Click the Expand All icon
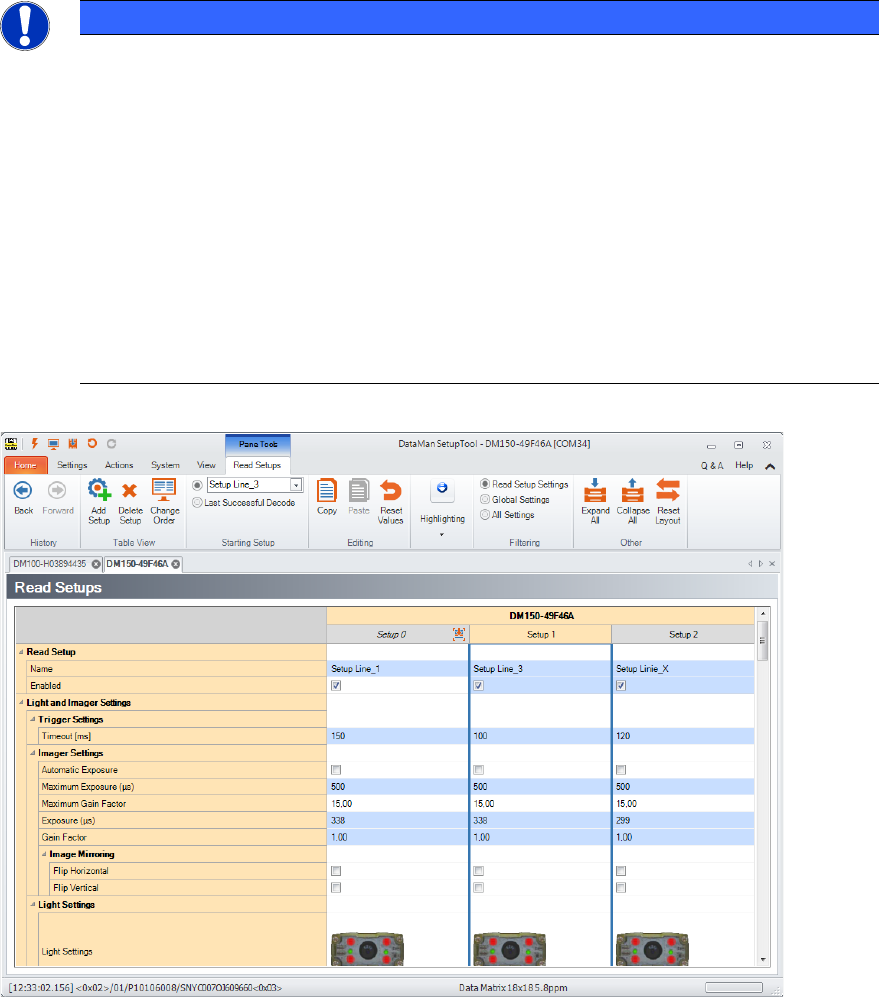Screen dimensions: 879x997 coord(595,490)
